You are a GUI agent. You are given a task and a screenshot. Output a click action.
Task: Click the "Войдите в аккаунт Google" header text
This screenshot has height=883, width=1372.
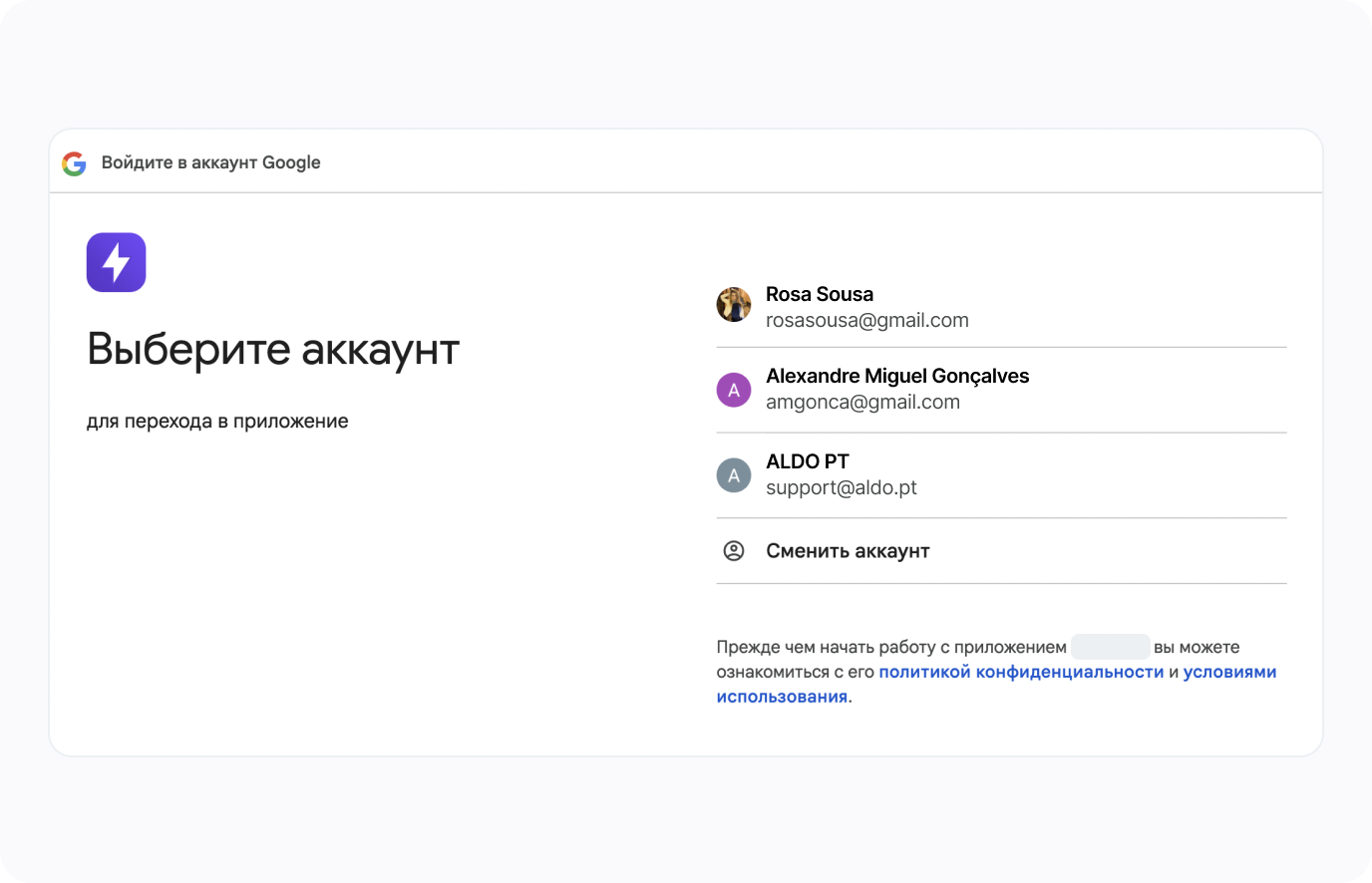tap(210, 162)
